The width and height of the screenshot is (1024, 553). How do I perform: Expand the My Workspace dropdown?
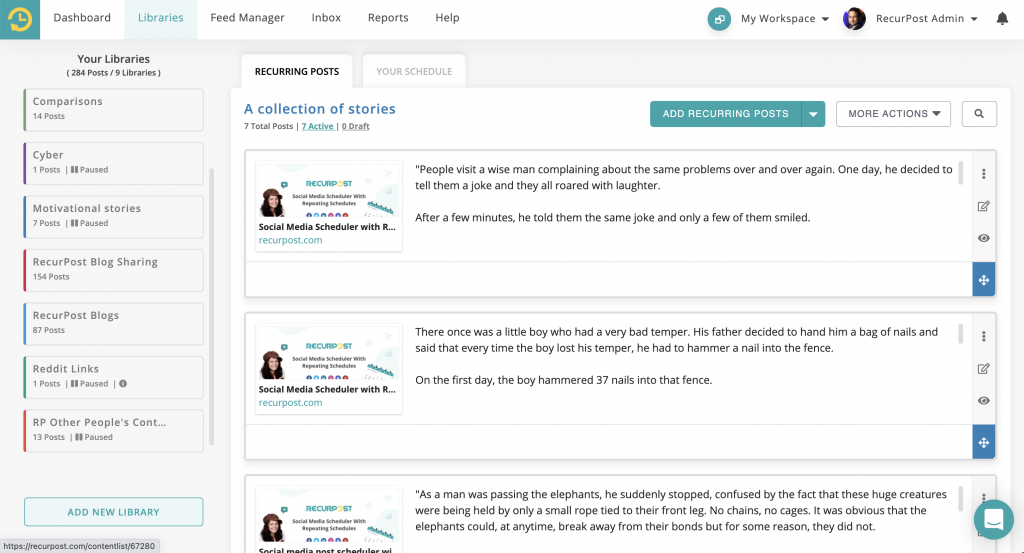click(784, 19)
